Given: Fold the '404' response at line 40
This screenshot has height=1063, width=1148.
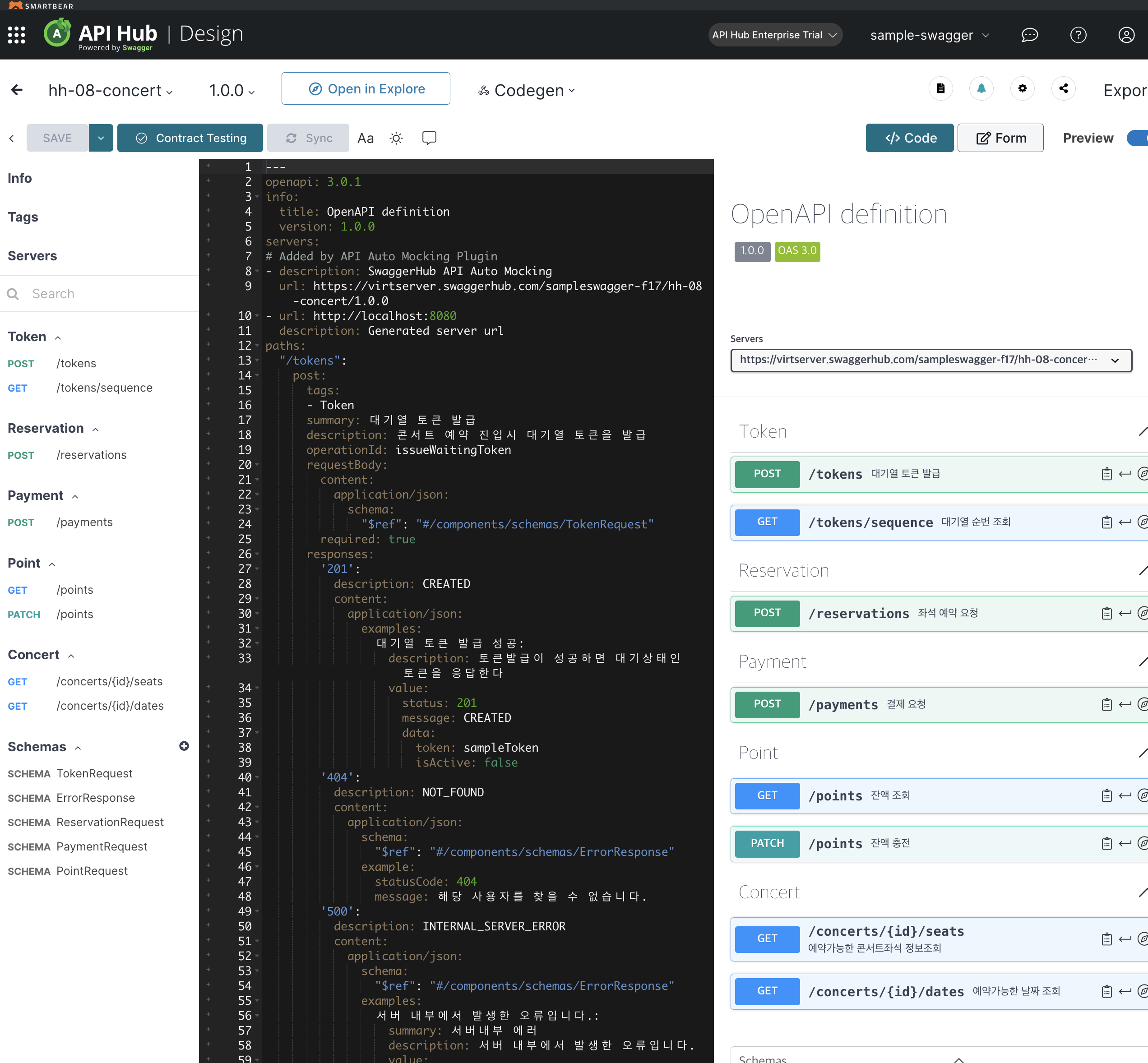Looking at the screenshot, I should click(x=257, y=777).
